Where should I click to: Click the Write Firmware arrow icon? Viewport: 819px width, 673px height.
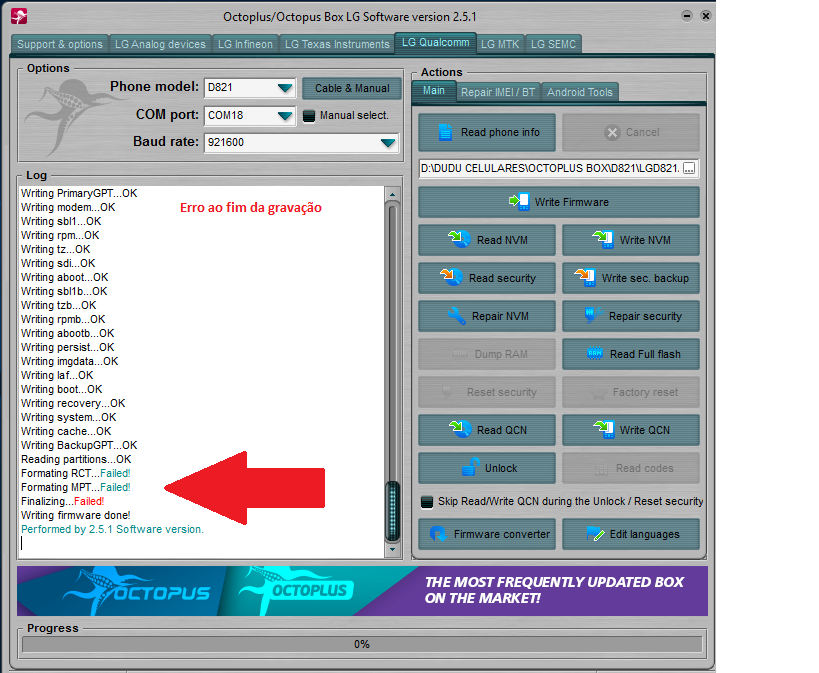[519, 202]
